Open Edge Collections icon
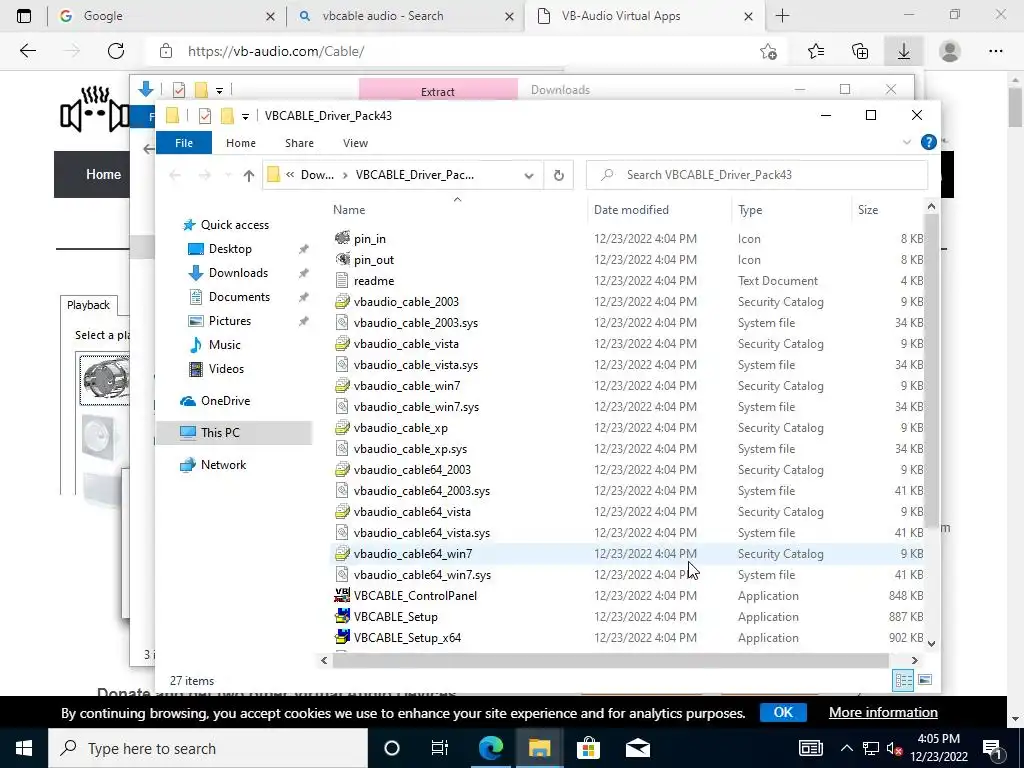 pyautogui.click(x=860, y=51)
